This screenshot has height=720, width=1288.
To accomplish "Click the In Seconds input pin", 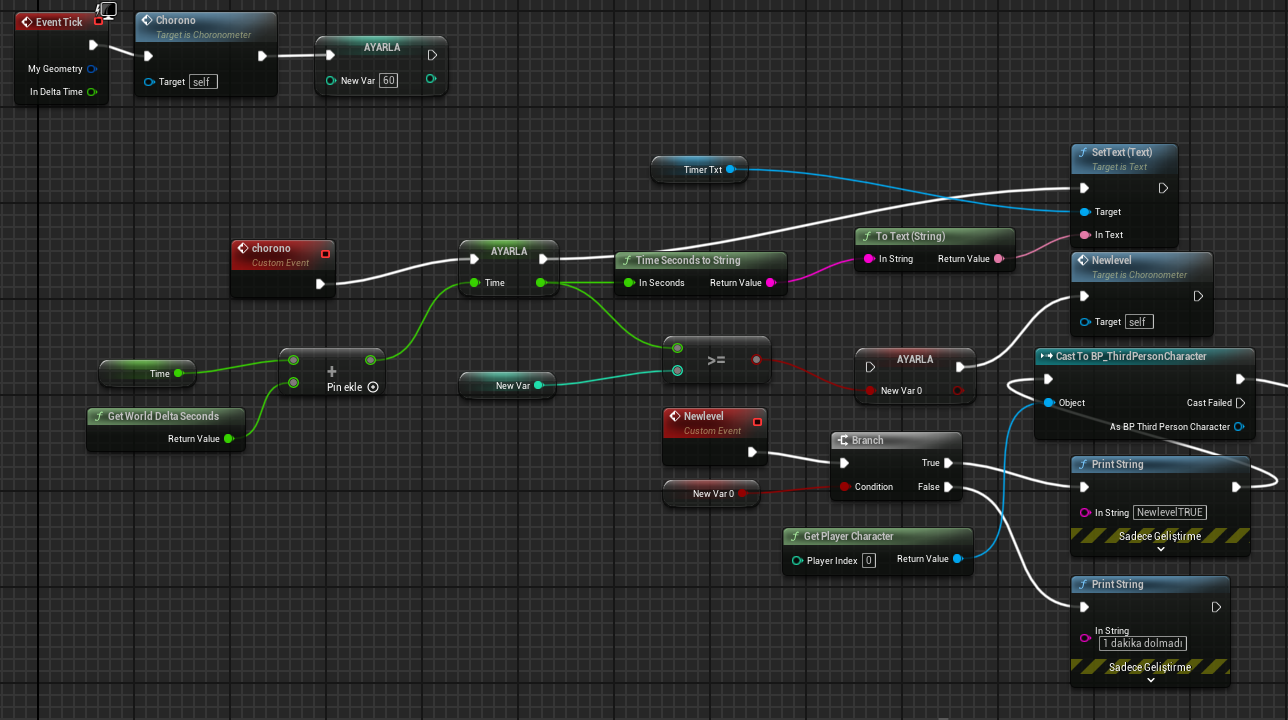I will click(629, 283).
